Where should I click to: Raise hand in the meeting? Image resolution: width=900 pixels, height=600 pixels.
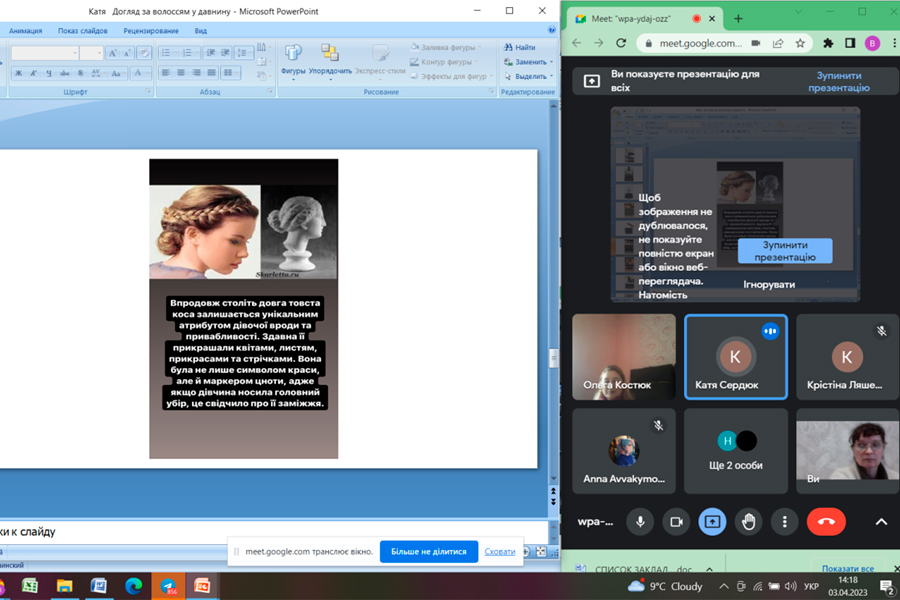(x=748, y=521)
